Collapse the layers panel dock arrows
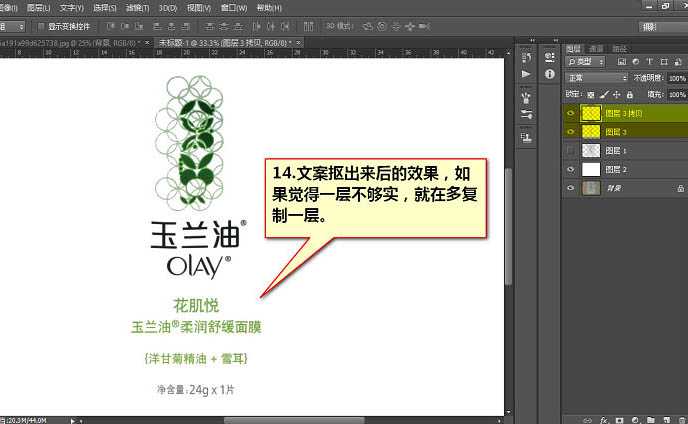 555,40
